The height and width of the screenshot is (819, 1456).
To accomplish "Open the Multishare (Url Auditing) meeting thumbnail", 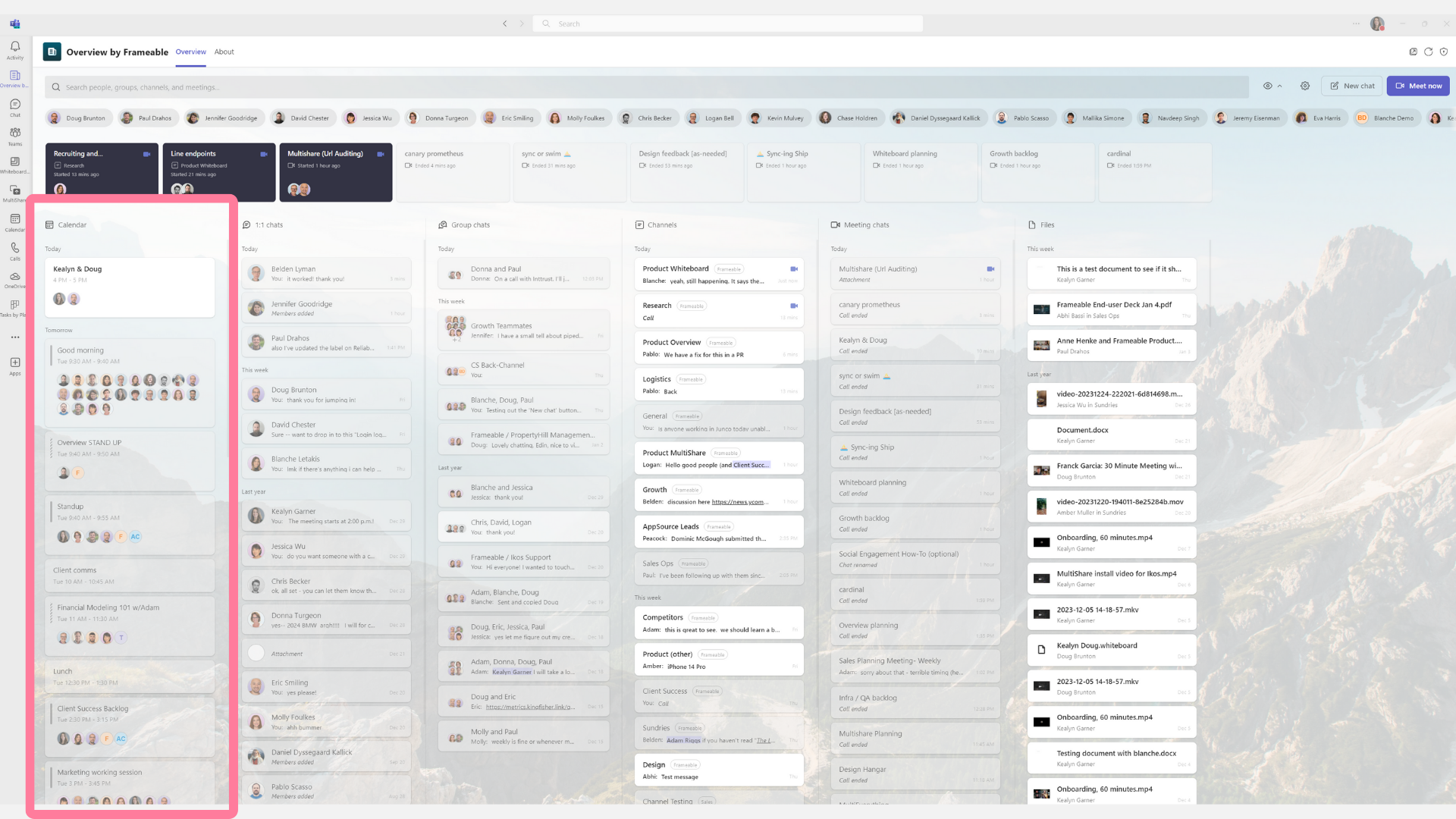I will (336, 172).
